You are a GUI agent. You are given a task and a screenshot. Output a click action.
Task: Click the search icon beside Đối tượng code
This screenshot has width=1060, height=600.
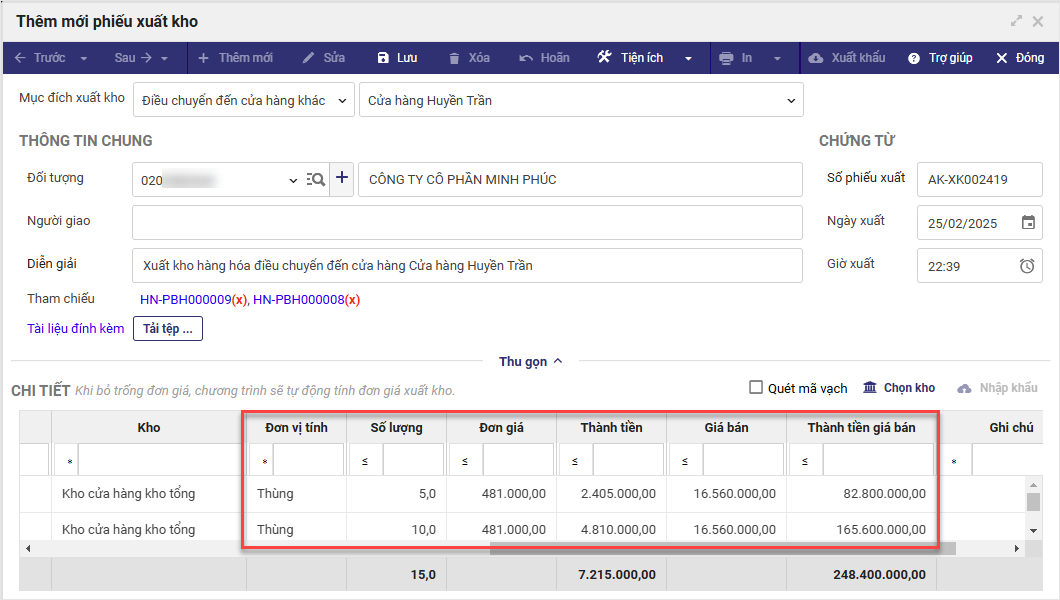316,180
